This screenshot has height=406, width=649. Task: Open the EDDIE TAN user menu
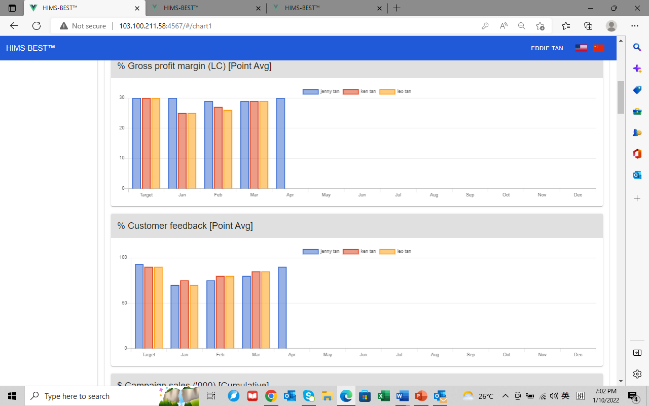pos(547,47)
